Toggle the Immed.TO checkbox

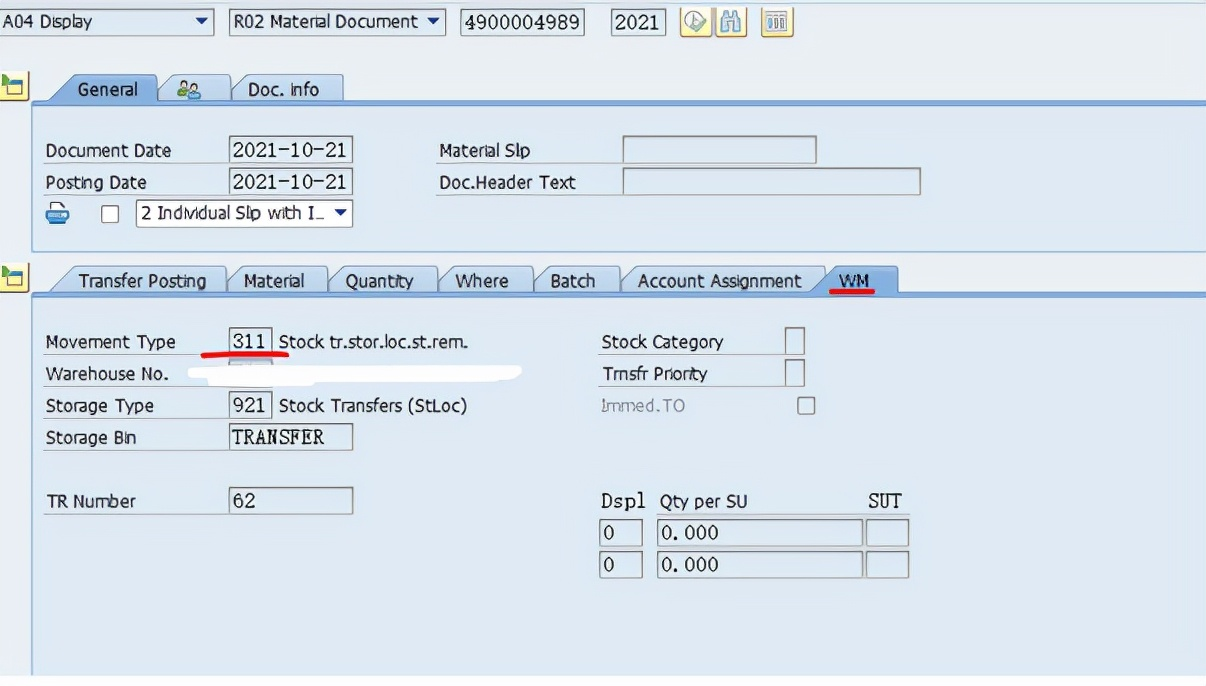808,405
